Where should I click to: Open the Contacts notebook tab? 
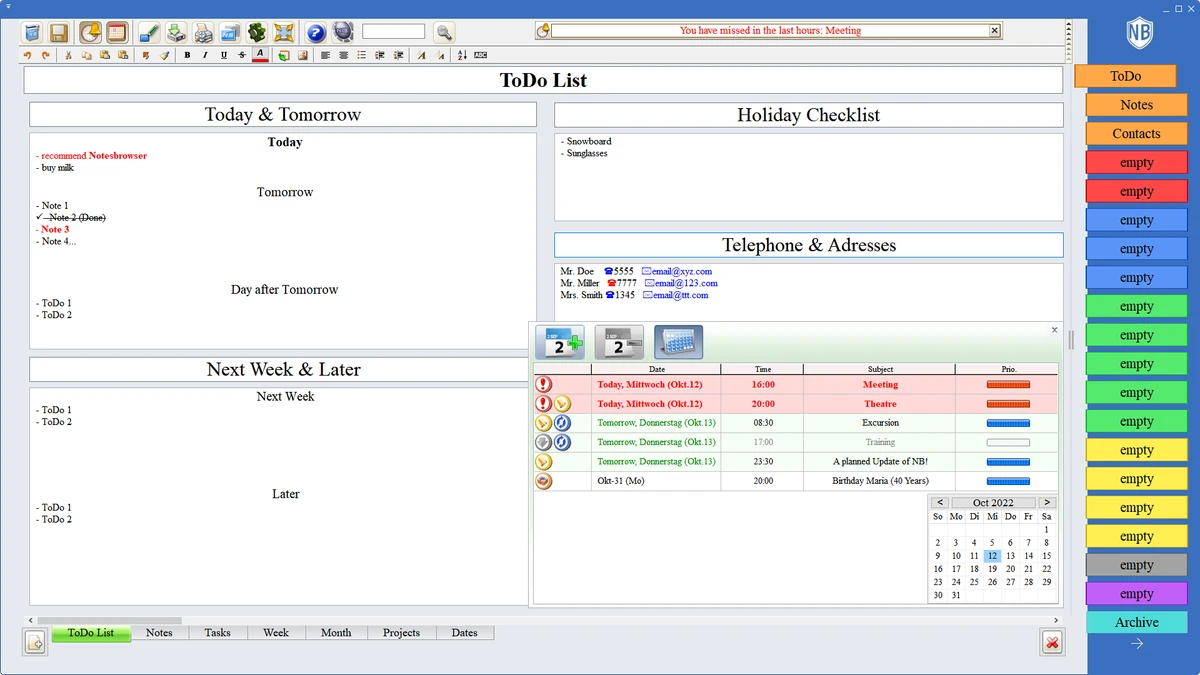pos(1137,134)
